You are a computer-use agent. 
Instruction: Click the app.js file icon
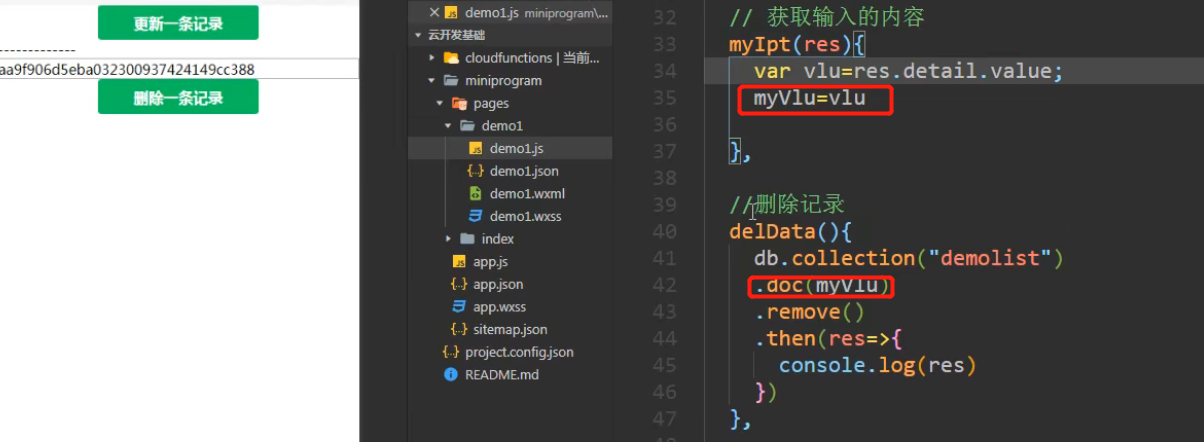(x=459, y=262)
